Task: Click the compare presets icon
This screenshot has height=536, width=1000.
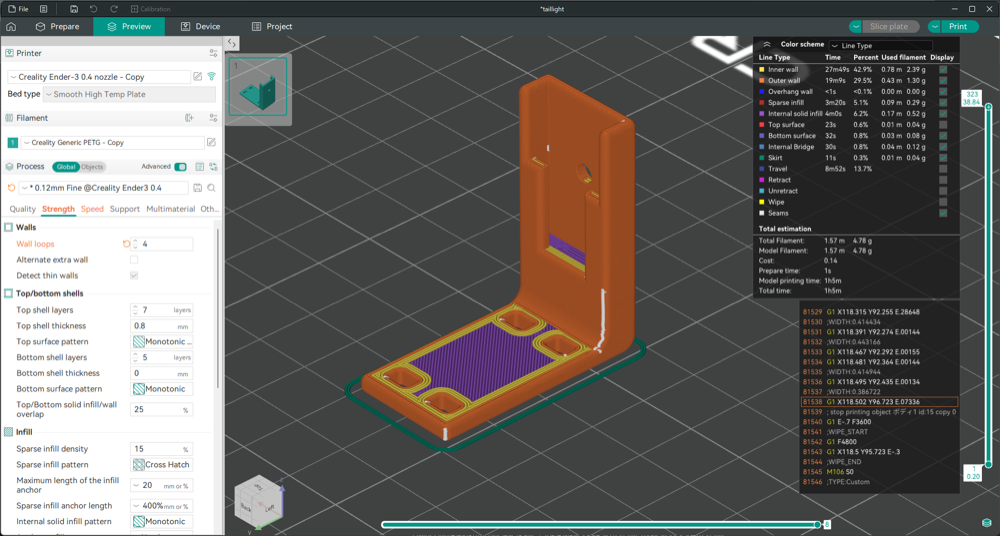Action: (213, 167)
